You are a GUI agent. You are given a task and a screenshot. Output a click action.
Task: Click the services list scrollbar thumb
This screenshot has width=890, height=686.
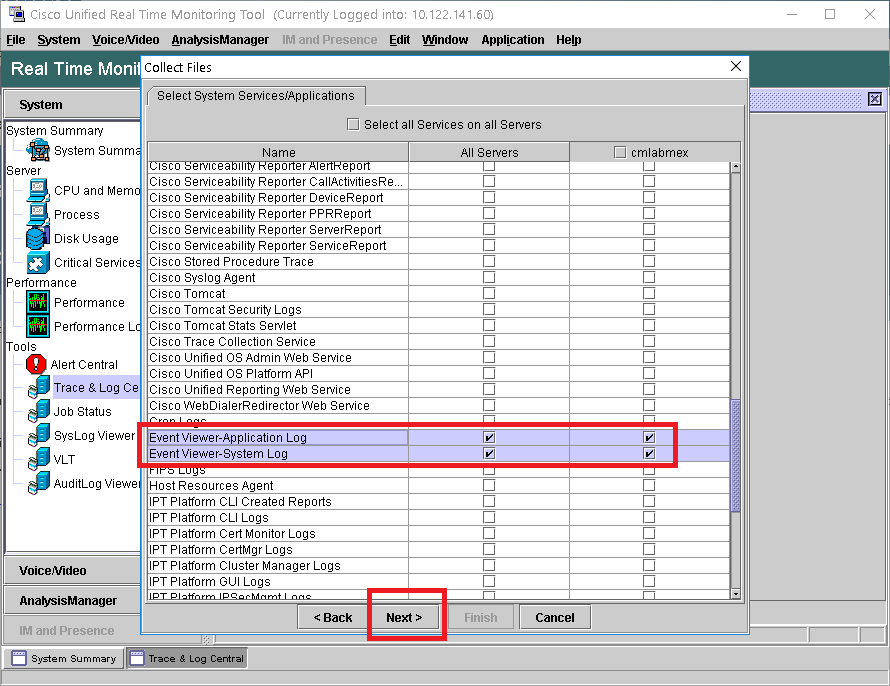point(736,456)
